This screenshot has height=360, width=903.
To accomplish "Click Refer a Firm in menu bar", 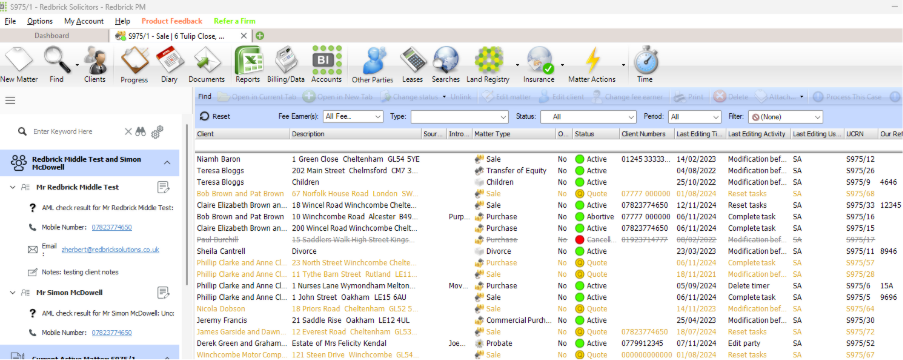I will click(234, 21).
